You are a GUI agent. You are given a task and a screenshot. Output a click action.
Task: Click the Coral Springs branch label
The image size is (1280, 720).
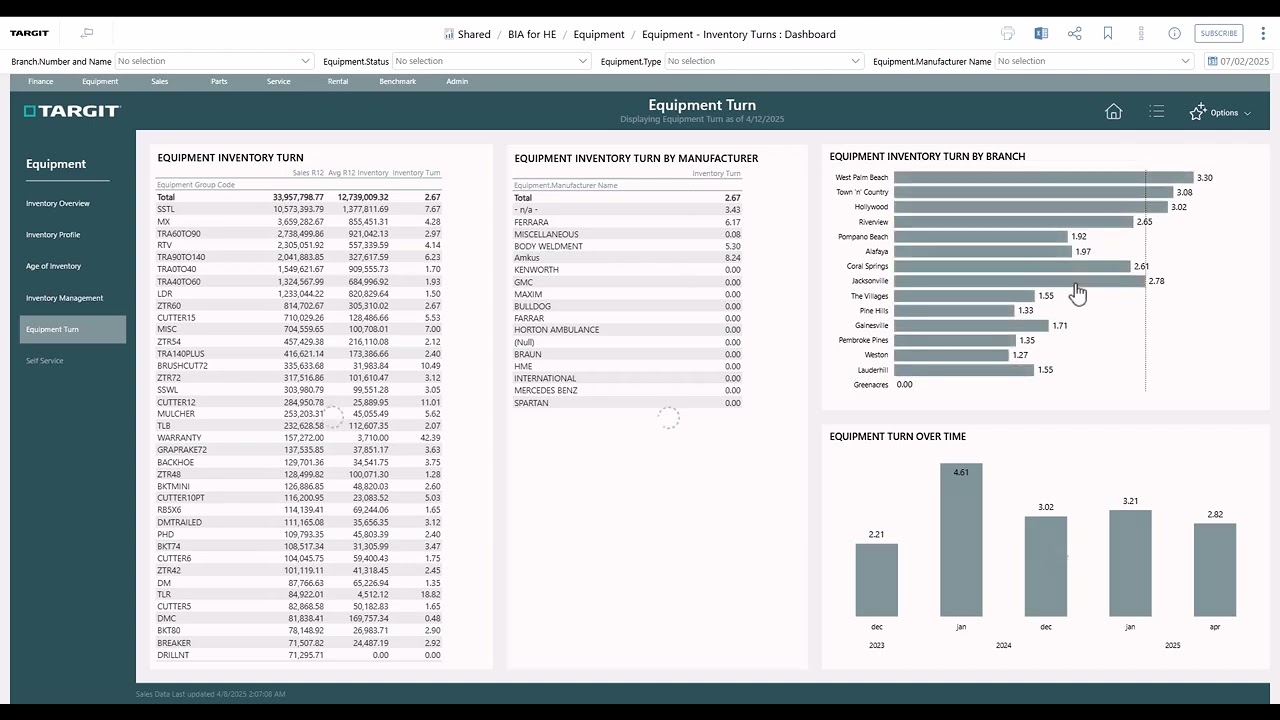(x=867, y=266)
